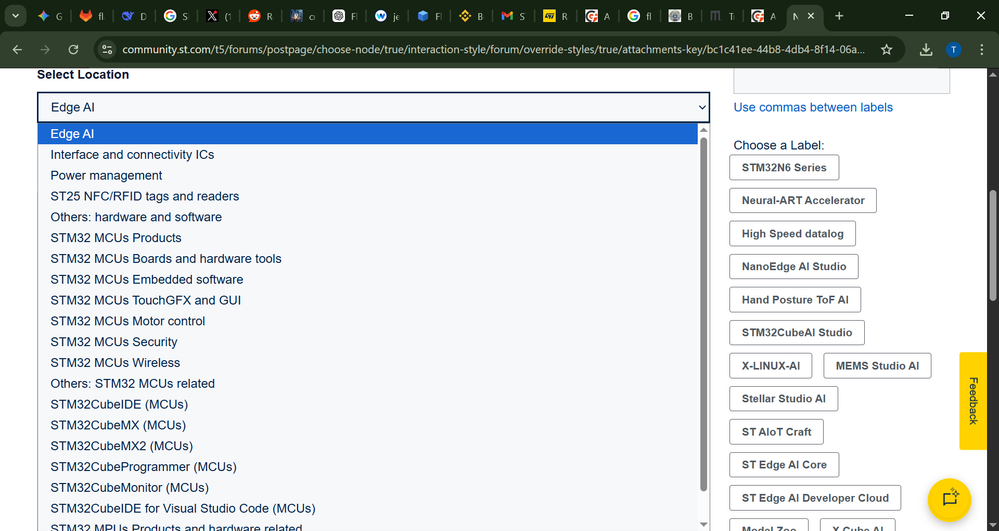Click the labels text input box
The height and width of the screenshot is (531, 999).
click(842, 81)
